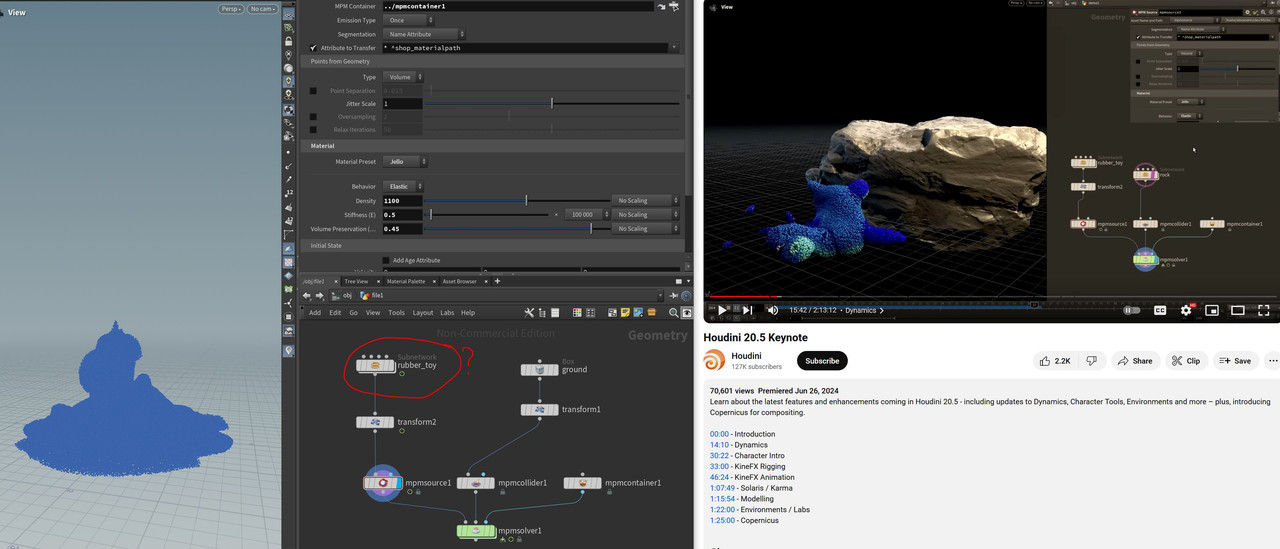The width and height of the screenshot is (1280, 549).
Task: Uncheck the Attribute to Transfer checkbox
Action: coord(314,48)
